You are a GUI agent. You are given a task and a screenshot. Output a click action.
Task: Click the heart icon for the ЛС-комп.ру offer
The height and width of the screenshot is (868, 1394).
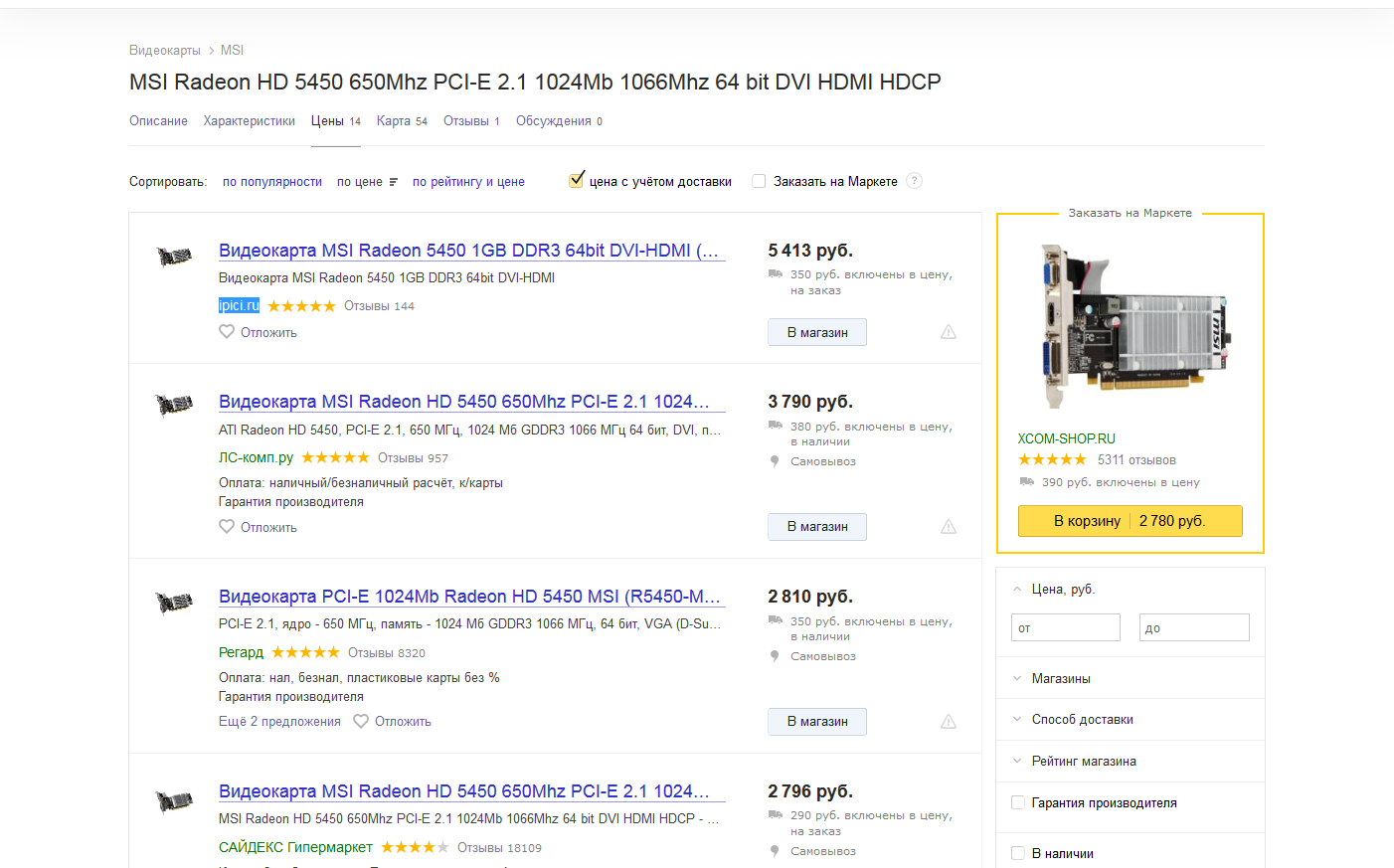tap(227, 527)
